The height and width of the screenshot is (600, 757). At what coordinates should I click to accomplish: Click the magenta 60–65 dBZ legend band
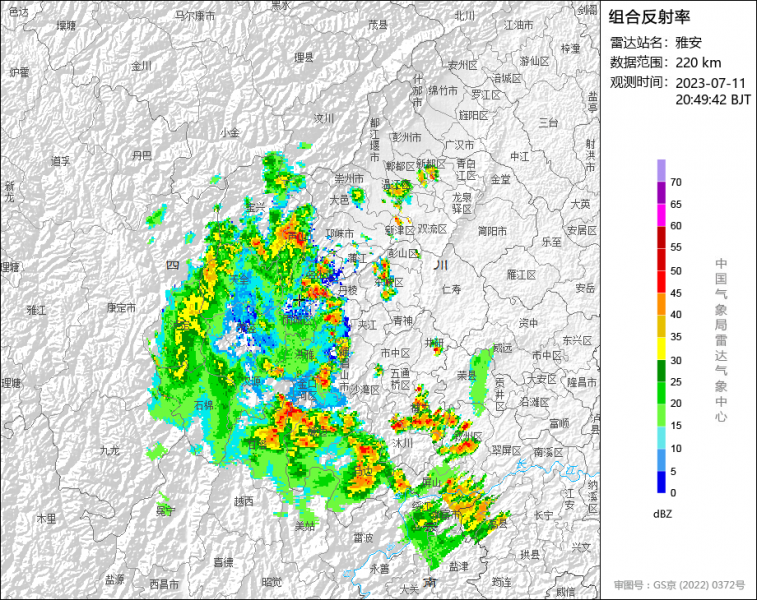(661, 215)
